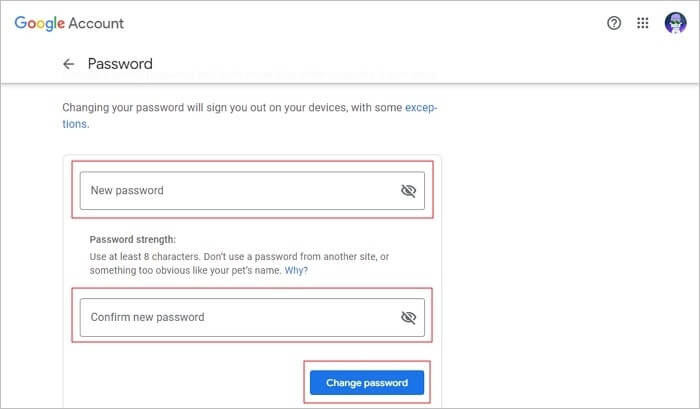700x409 pixels.
Task: Click the "Password" page heading
Action: click(x=120, y=64)
